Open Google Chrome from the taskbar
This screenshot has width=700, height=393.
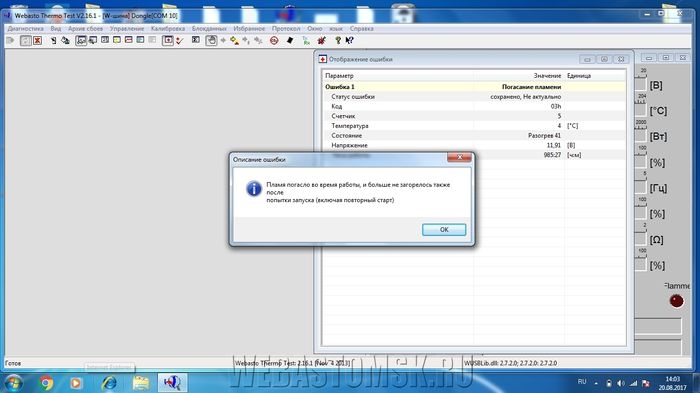coord(46,383)
